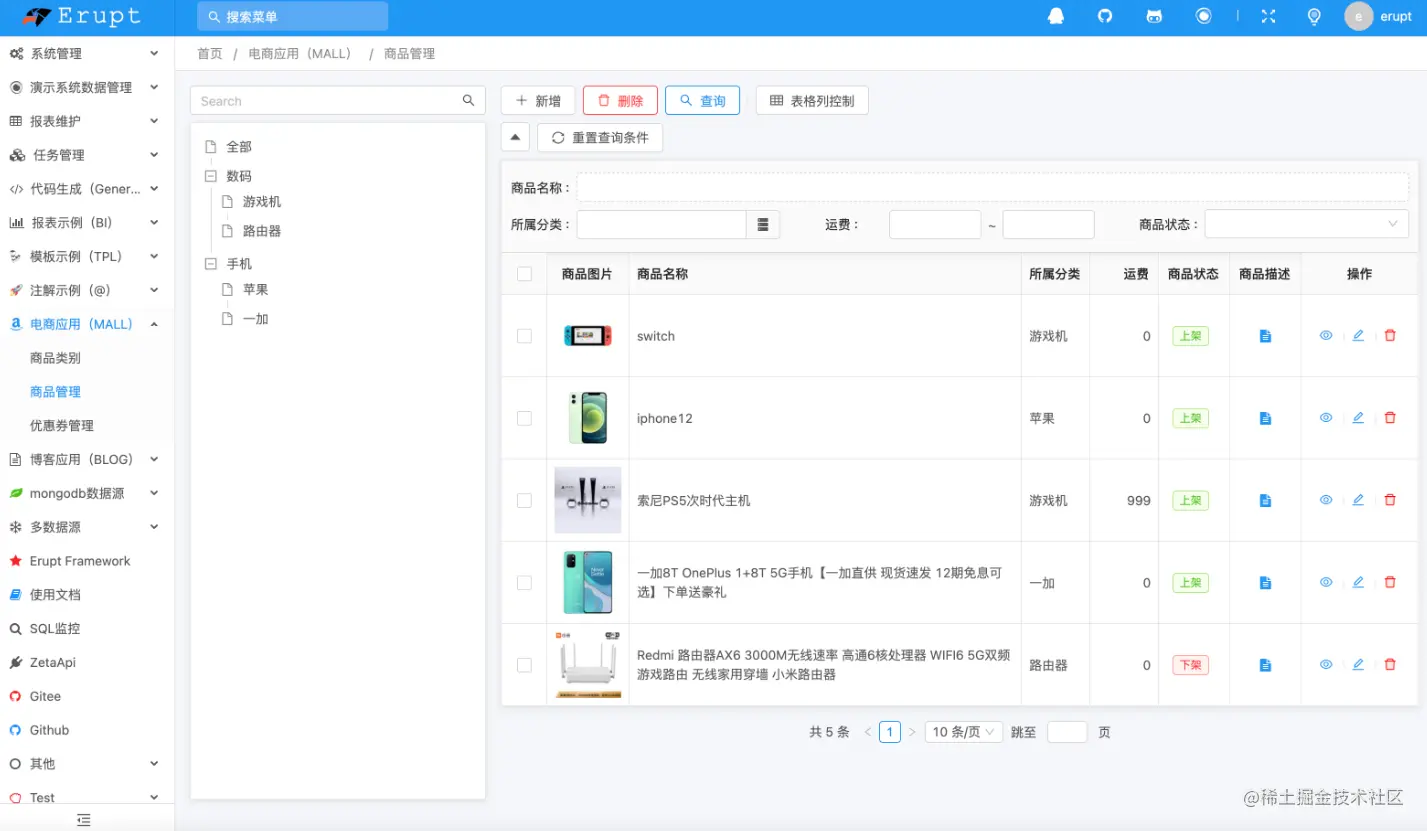Toggle the select-all checkbox in table header
Image resolution: width=1427 pixels, height=831 pixels.
524,274
